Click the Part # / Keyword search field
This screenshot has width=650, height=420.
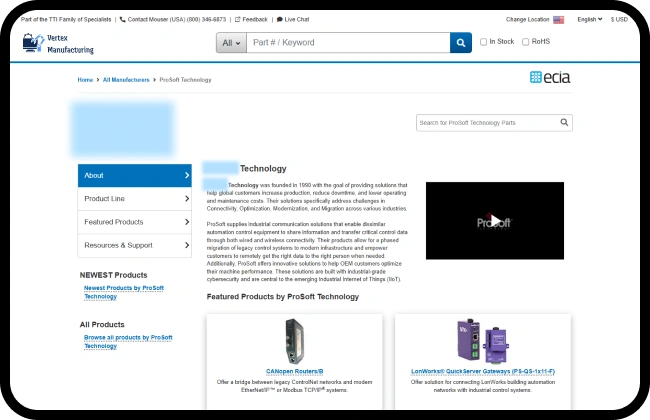(x=348, y=42)
